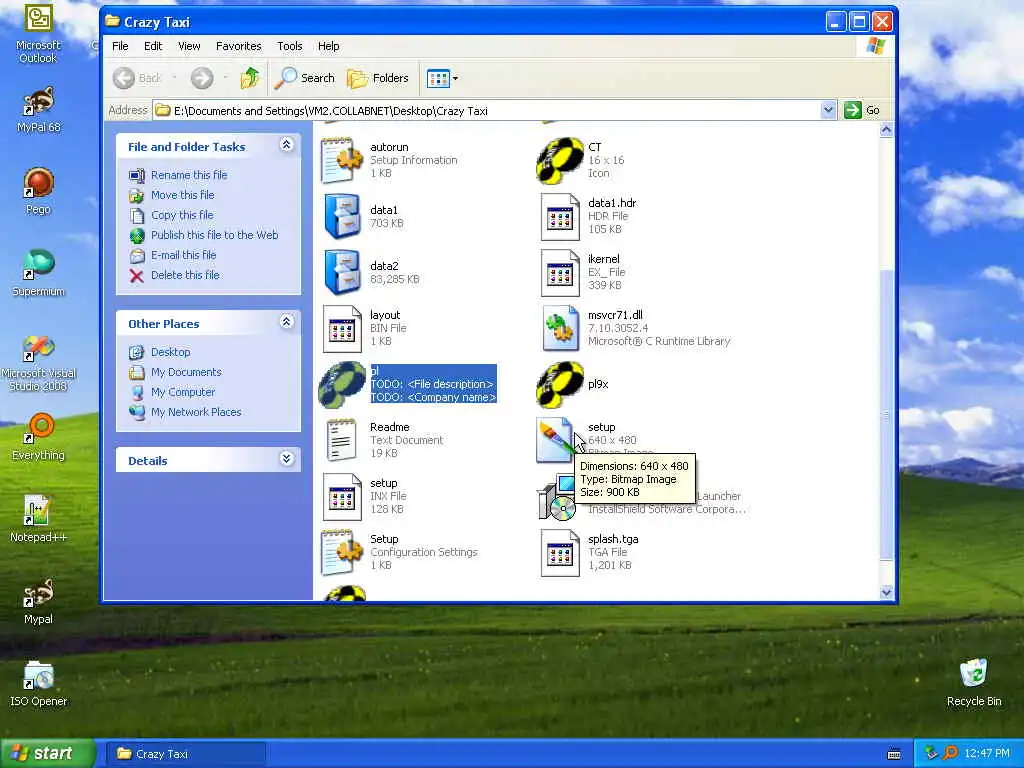Open the Recycle Bin

(x=974, y=682)
